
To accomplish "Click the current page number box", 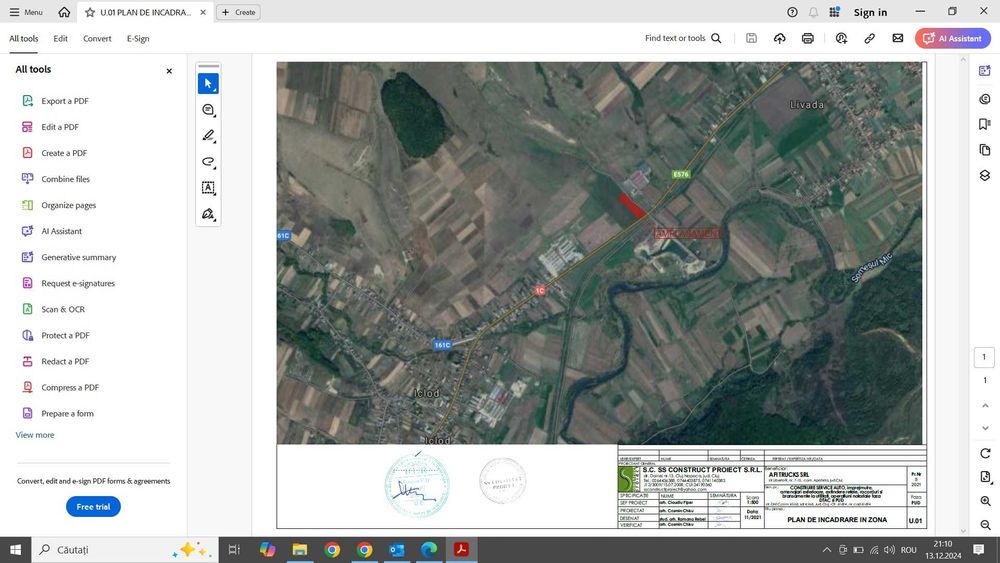I will 984,357.
